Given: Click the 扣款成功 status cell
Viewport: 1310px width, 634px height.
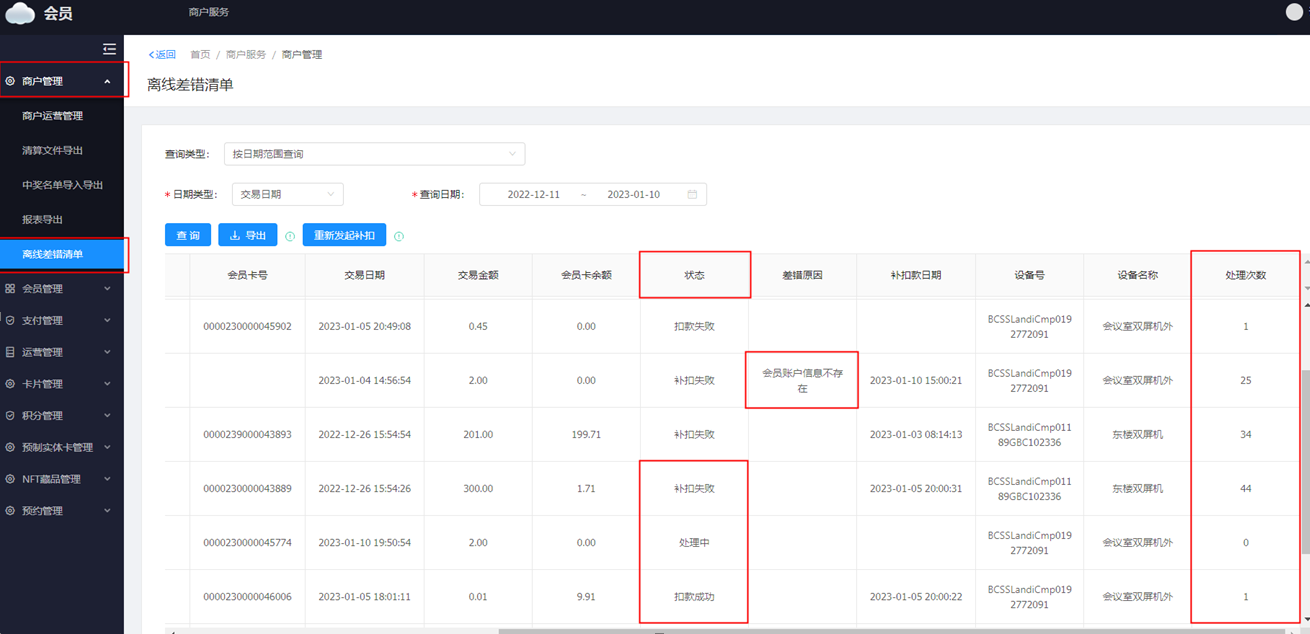Looking at the screenshot, I should 694,596.
